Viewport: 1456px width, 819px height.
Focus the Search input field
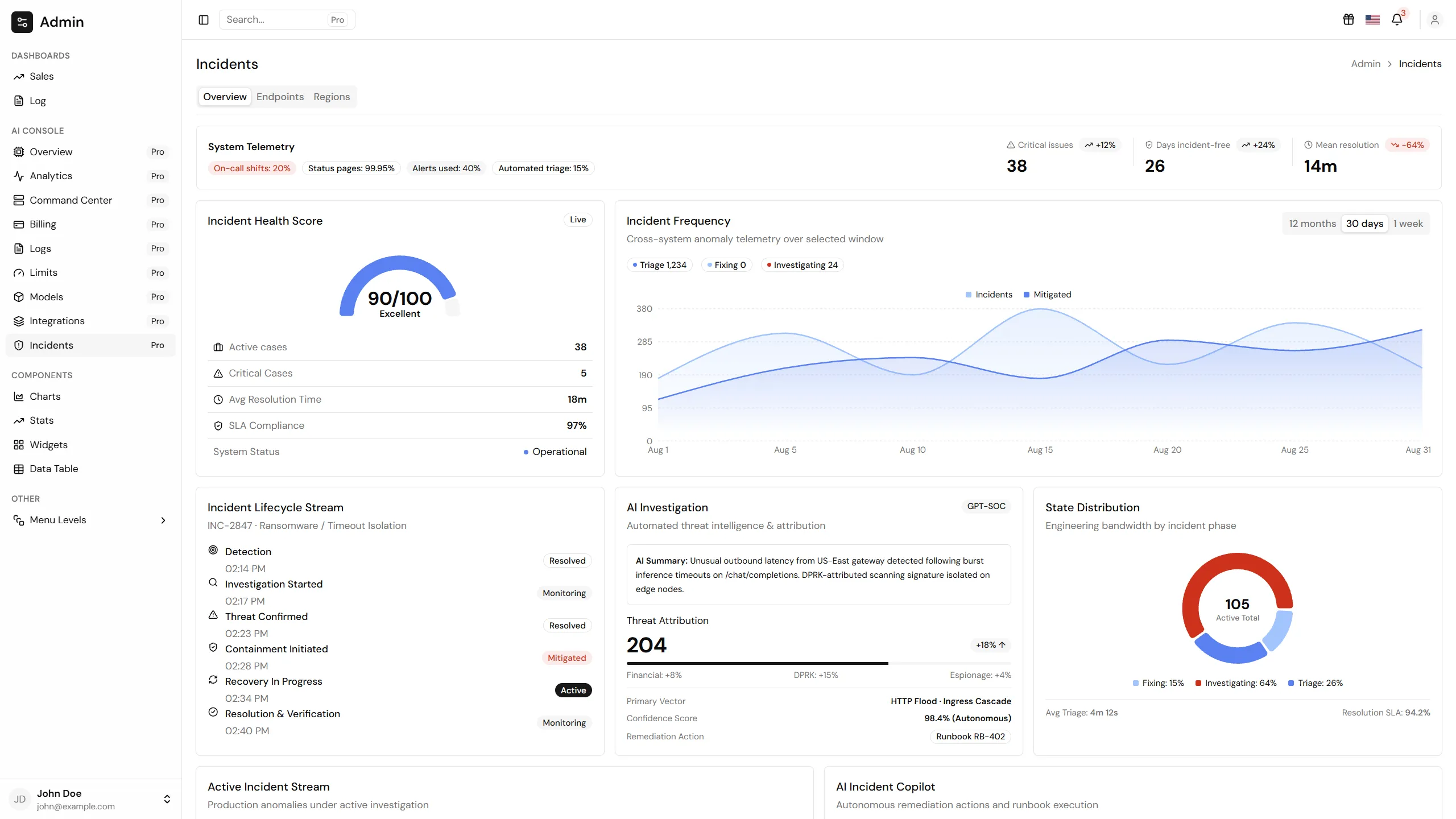point(287,20)
